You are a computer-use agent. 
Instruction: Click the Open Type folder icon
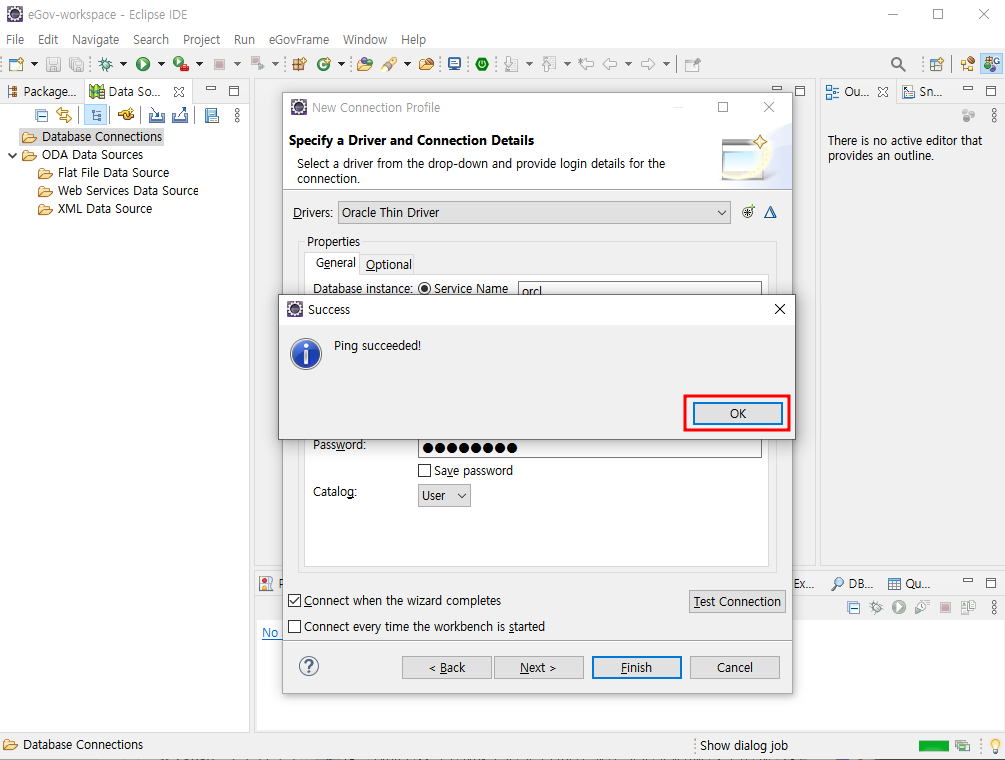(365, 64)
